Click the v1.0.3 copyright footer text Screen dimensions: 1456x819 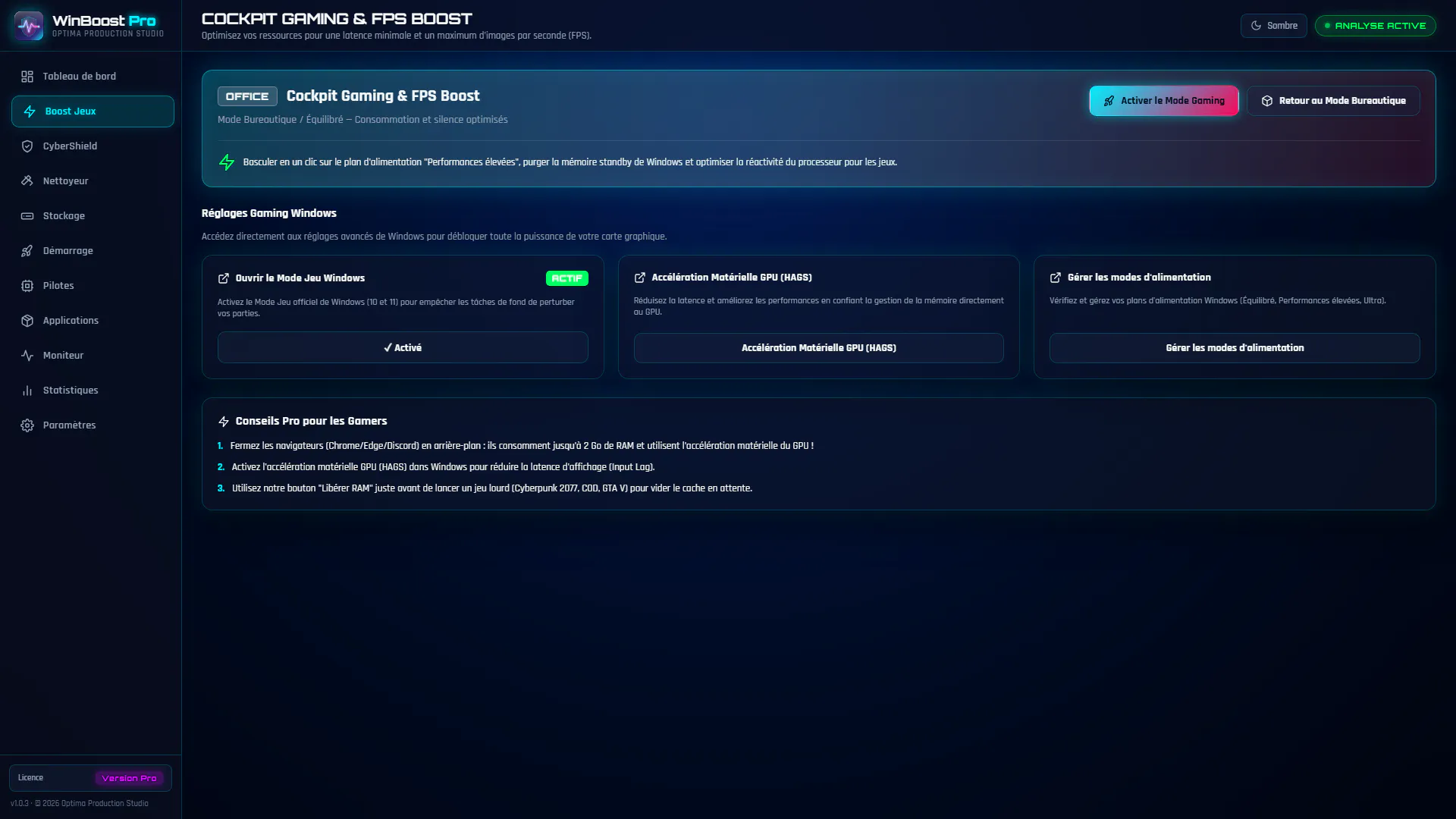(80, 804)
